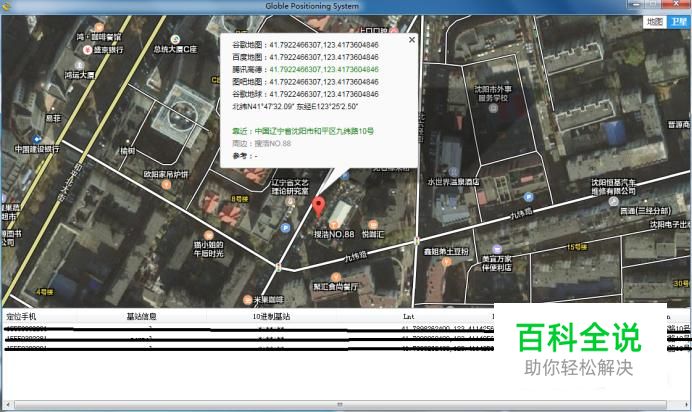Viewport: 692px width, 412px height.
Task: Click the scrollbar right arrow button
Action: click(685, 405)
